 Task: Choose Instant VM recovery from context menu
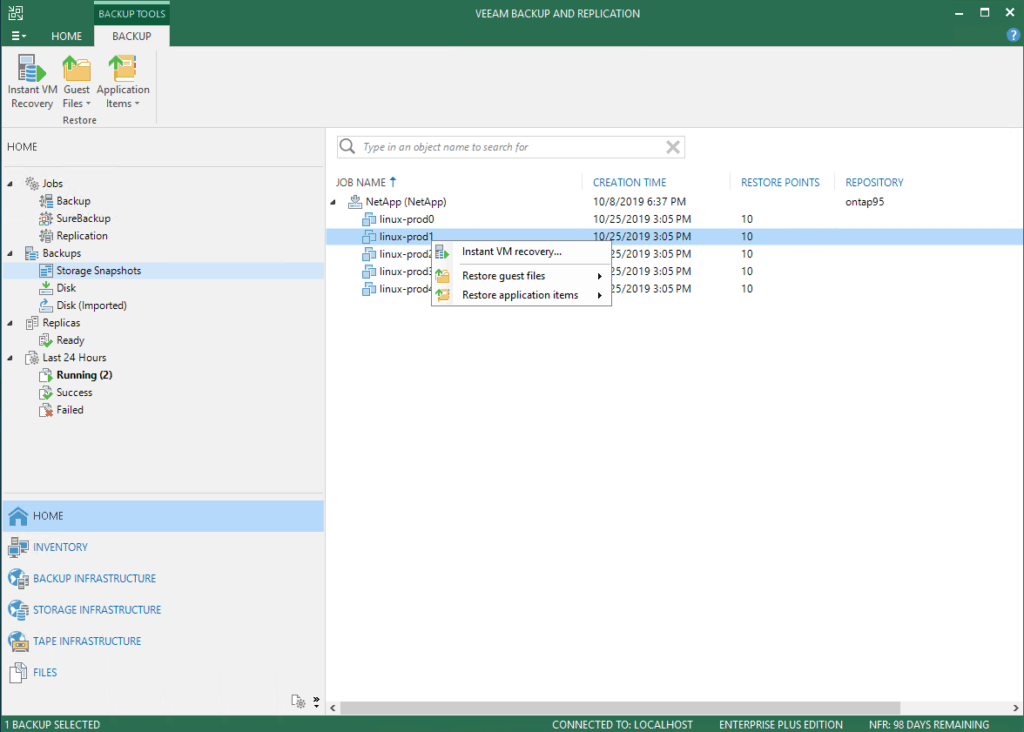[511, 252]
